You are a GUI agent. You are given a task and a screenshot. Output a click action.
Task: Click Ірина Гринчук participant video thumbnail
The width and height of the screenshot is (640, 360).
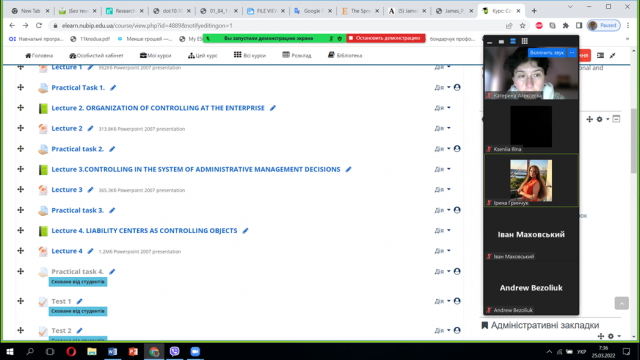click(x=531, y=180)
